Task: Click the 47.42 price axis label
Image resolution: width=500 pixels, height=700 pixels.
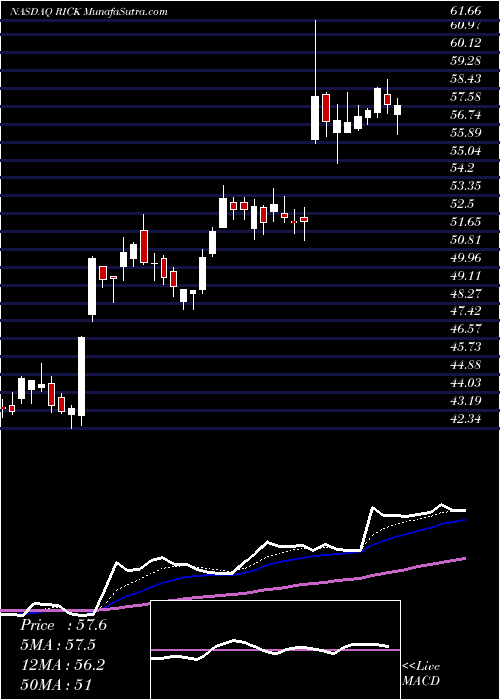Action: [x=466, y=311]
